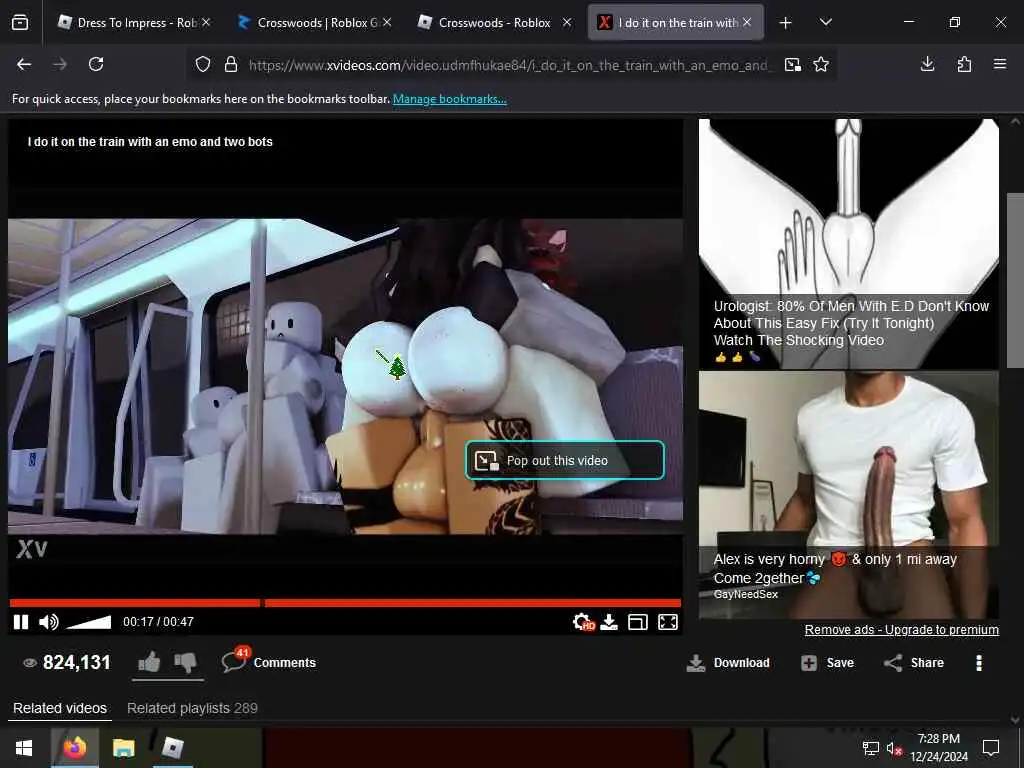Image resolution: width=1024 pixels, height=768 pixels.
Task: Select the Related playlists 289 tab
Action: click(x=193, y=708)
